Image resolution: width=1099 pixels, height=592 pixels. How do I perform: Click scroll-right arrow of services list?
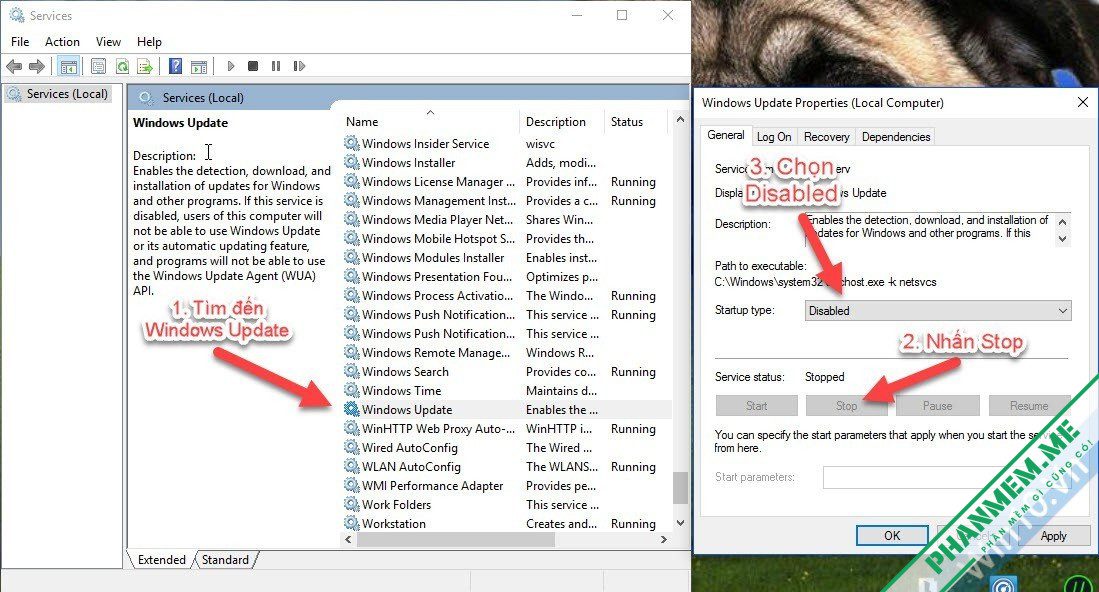664,539
